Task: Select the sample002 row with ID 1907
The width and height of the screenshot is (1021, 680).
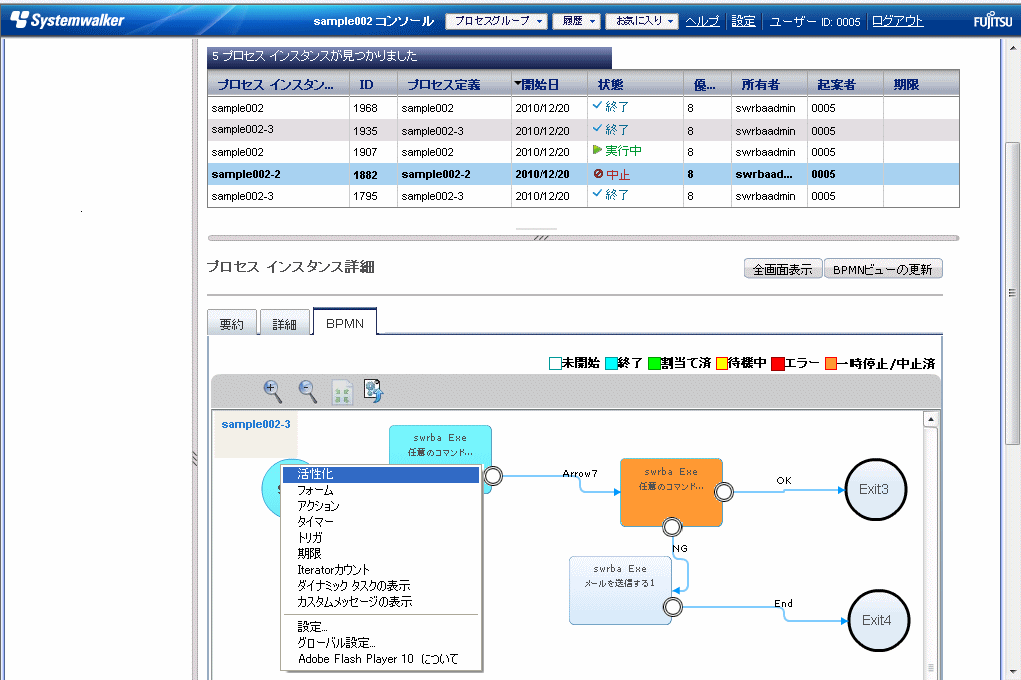Action: (583, 152)
